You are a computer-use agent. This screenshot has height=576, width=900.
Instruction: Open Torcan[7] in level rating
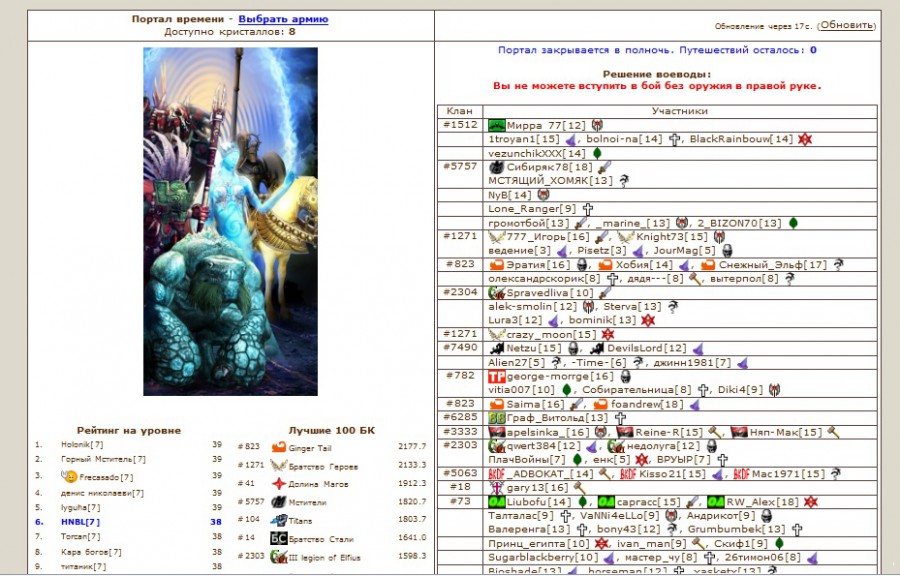pos(80,537)
